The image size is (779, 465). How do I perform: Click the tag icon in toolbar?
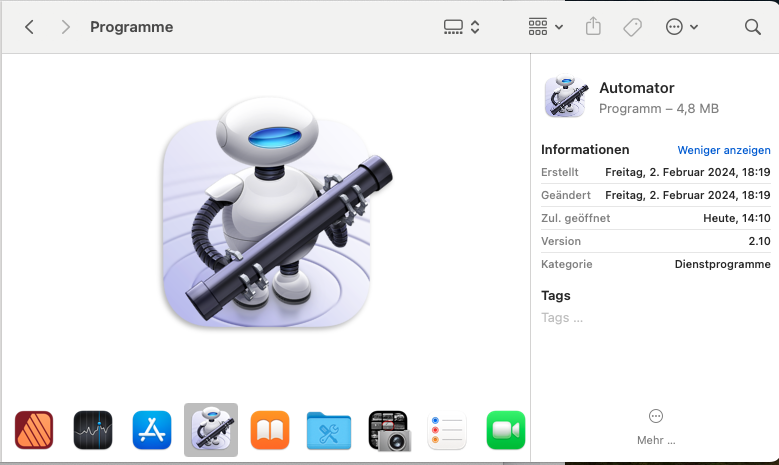632,27
